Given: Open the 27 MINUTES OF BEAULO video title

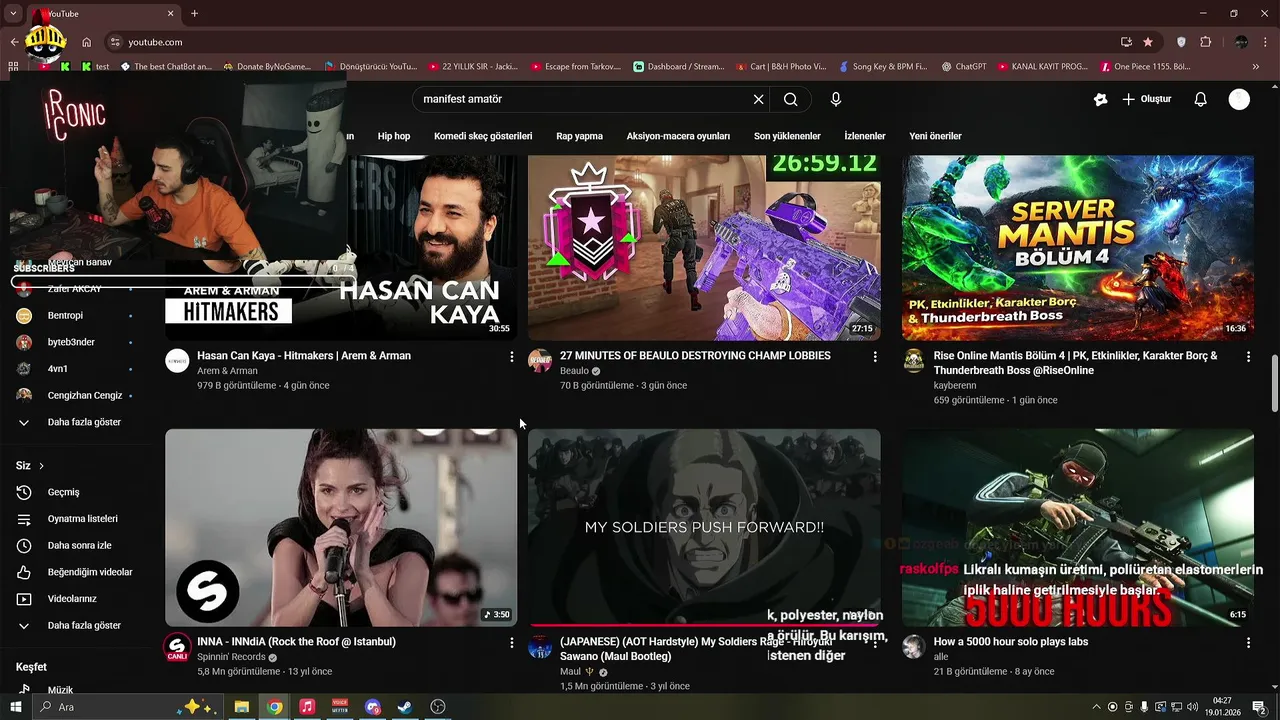Looking at the screenshot, I should [695, 356].
